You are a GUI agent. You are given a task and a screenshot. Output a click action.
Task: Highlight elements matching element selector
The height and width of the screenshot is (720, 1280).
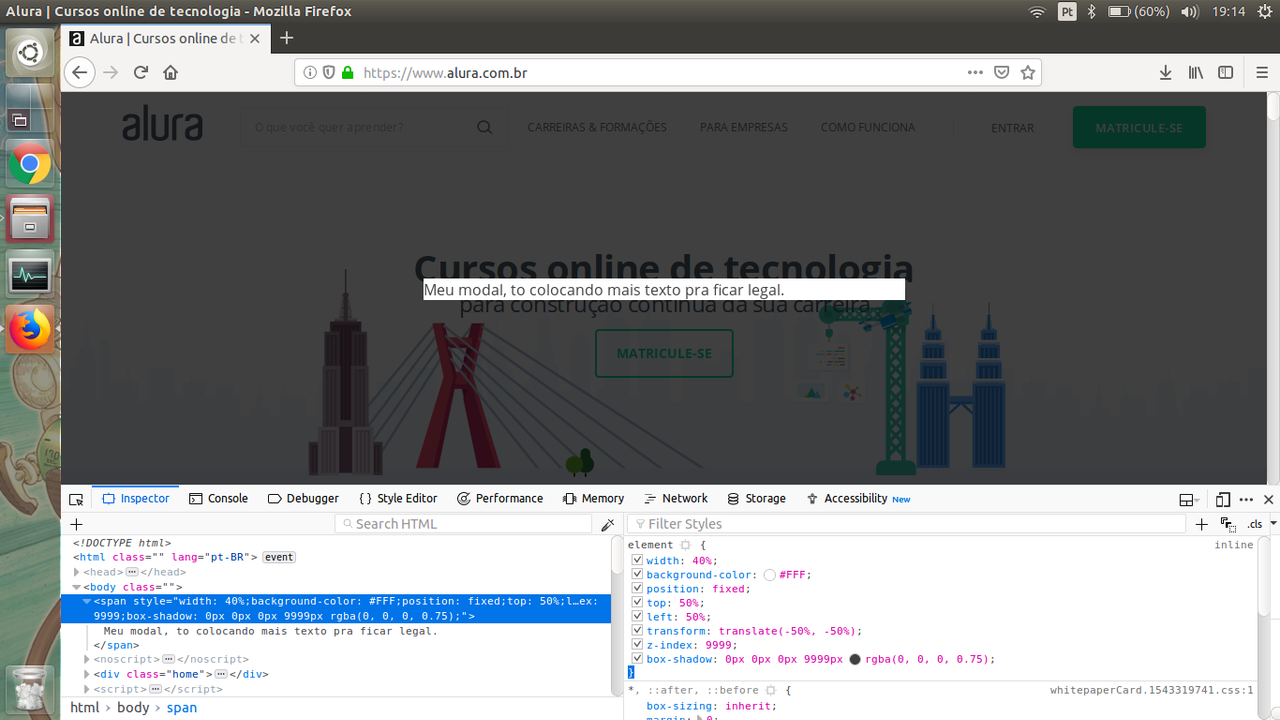(685, 545)
